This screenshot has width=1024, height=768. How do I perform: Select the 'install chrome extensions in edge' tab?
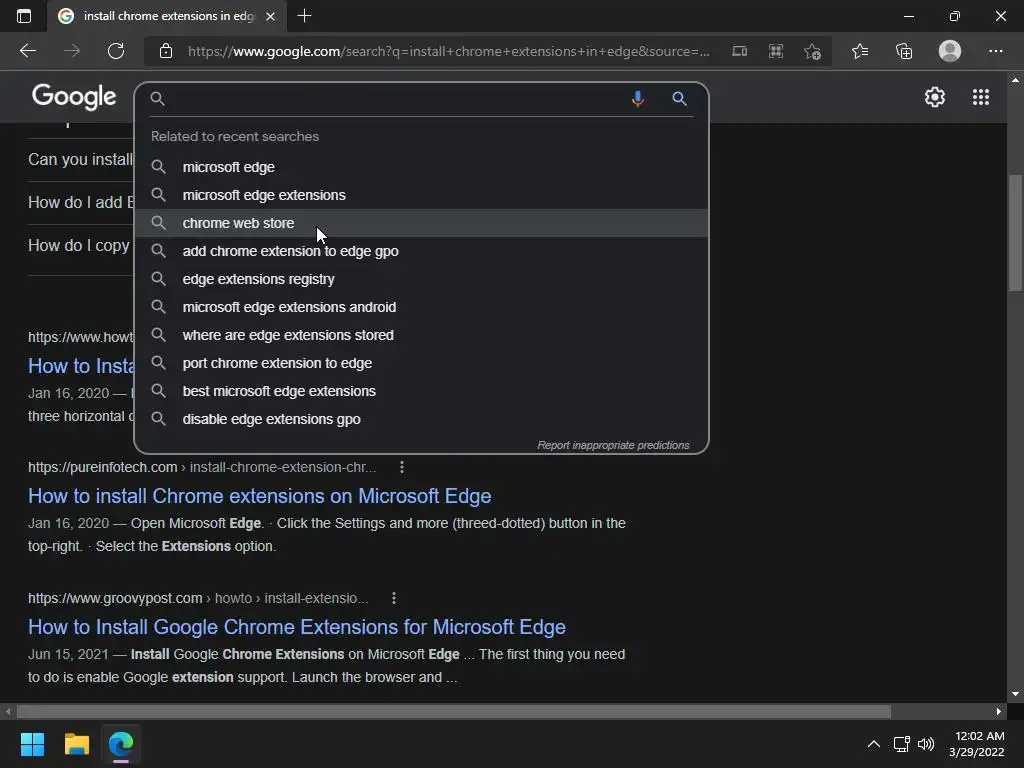166,16
